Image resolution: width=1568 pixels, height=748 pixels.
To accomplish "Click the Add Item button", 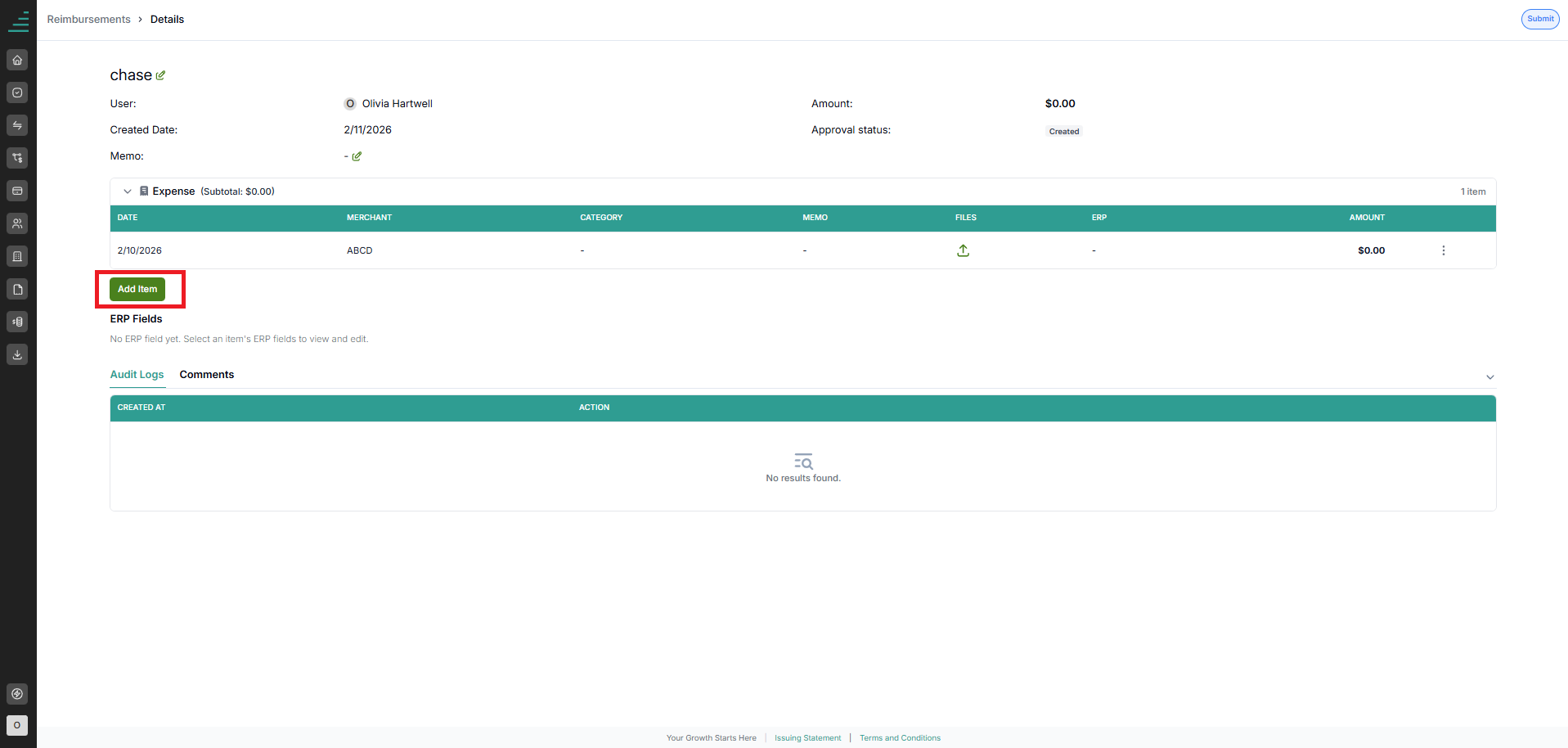I will pyautogui.click(x=137, y=289).
